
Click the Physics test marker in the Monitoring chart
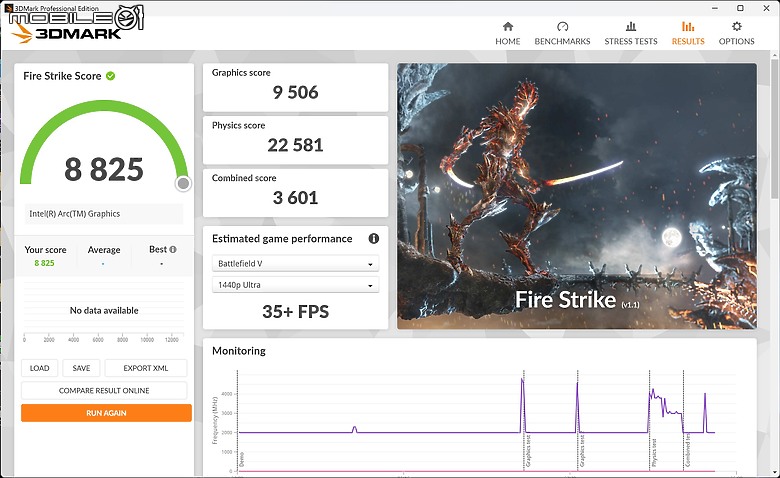click(x=654, y=453)
